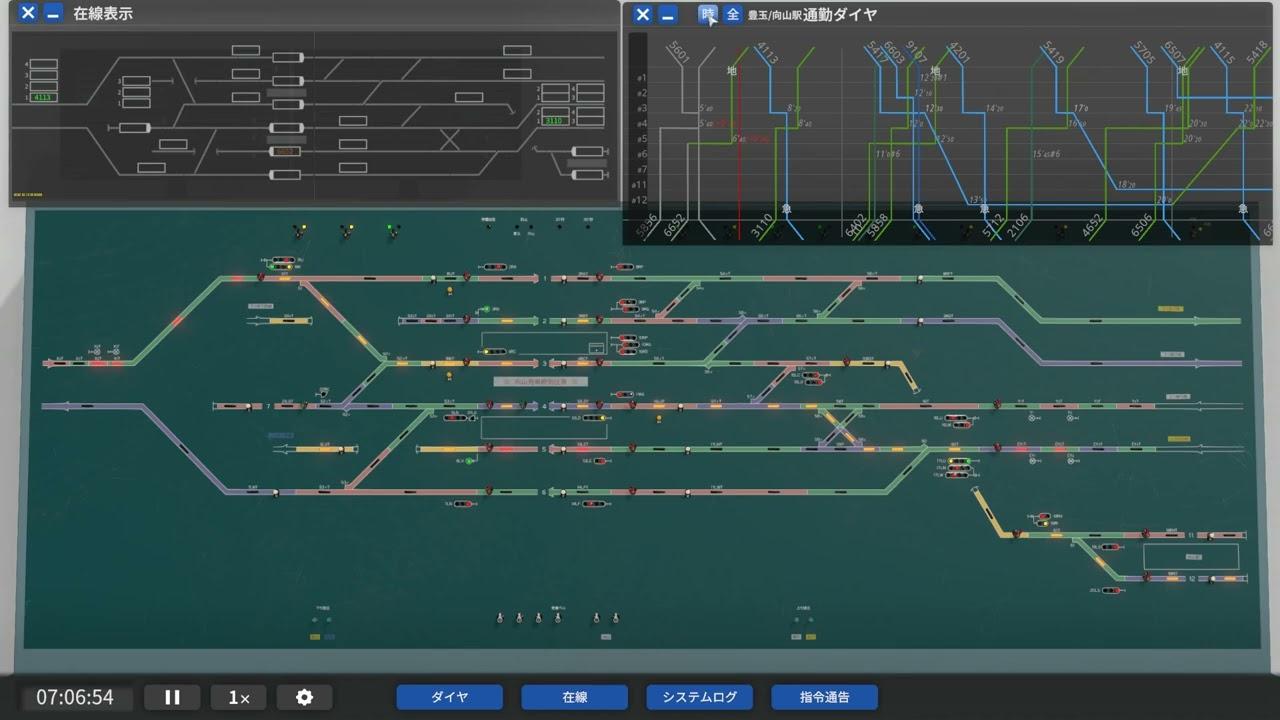The height and width of the screenshot is (720, 1280).
Task: Change the 1× simulation speed
Action: (x=239, y=697)
